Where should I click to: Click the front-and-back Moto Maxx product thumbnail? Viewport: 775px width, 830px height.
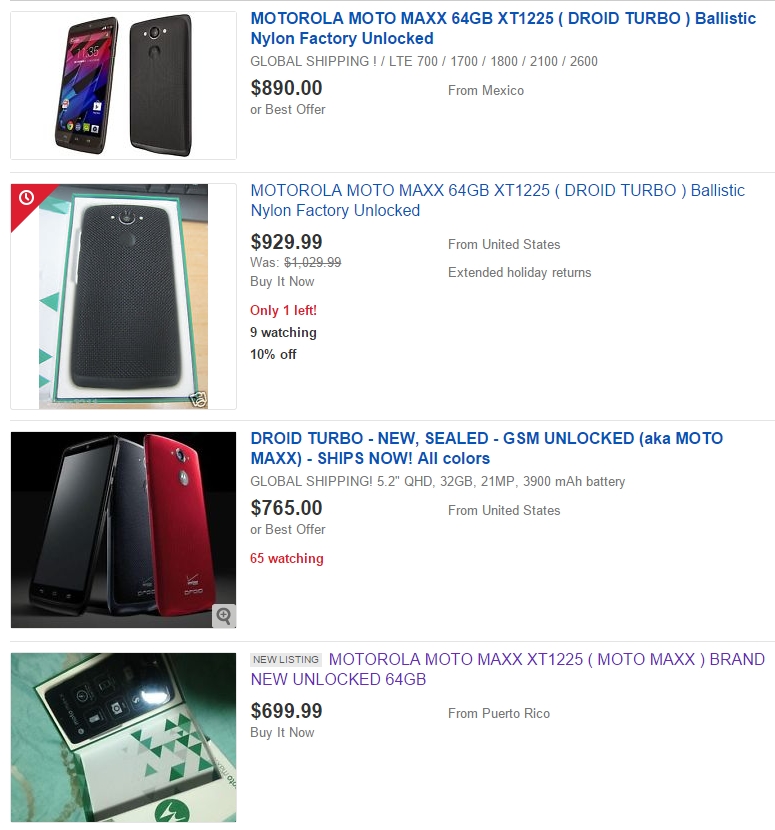(x=123, y=85)
